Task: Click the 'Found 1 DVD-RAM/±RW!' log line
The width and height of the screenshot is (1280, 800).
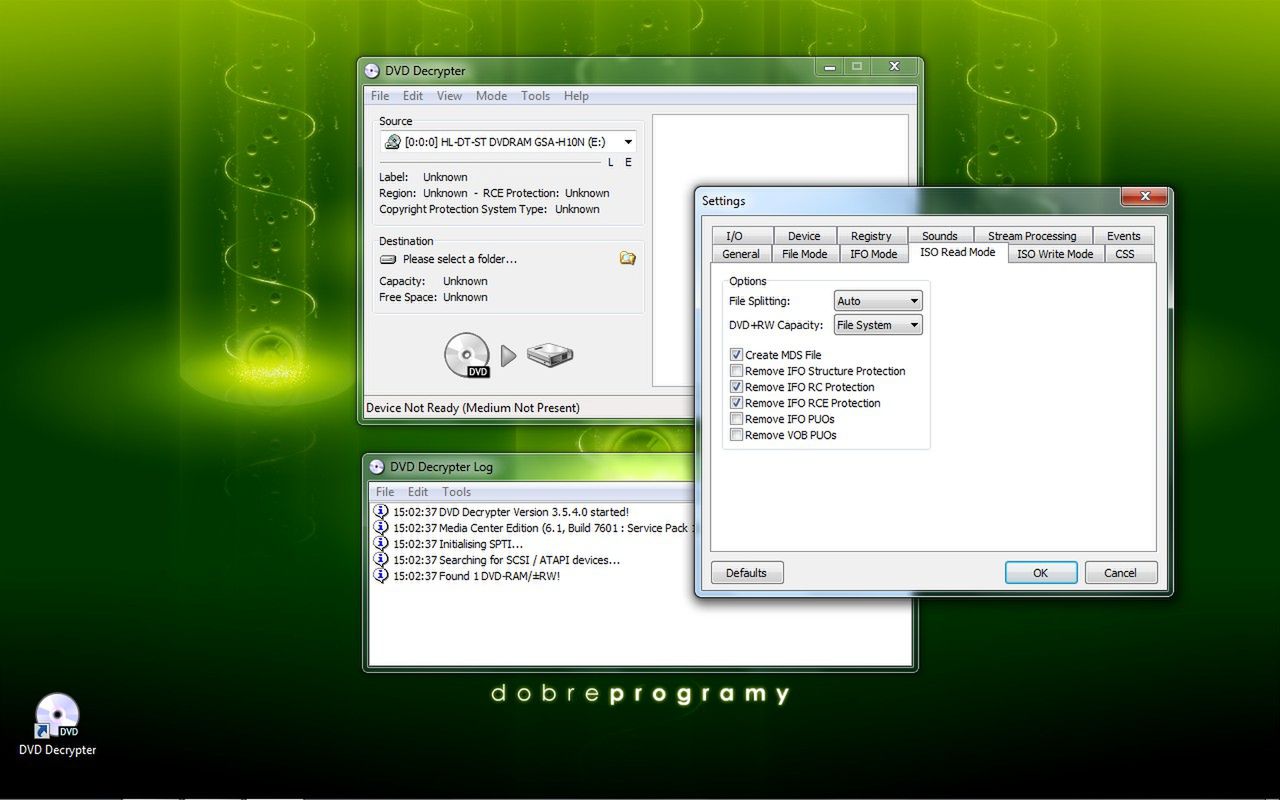Action: [477, 576]
